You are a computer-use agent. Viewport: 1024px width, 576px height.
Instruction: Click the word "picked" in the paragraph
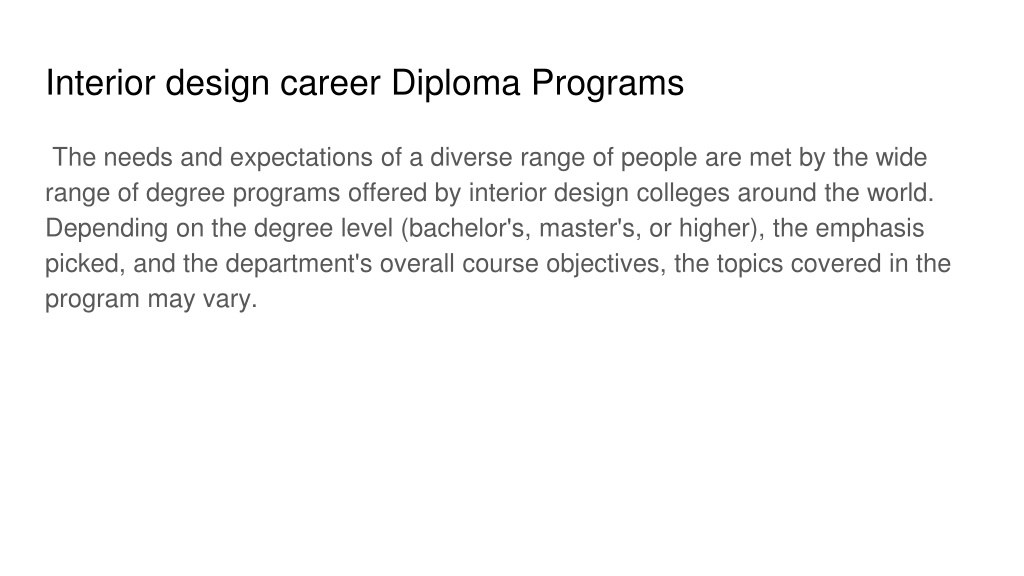click(x=84, y=264)
